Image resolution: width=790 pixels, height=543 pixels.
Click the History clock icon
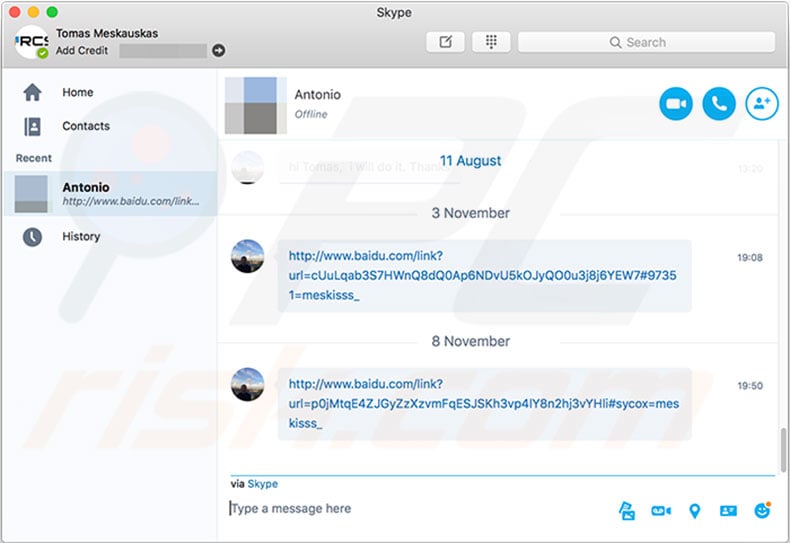tap(32, 237)
